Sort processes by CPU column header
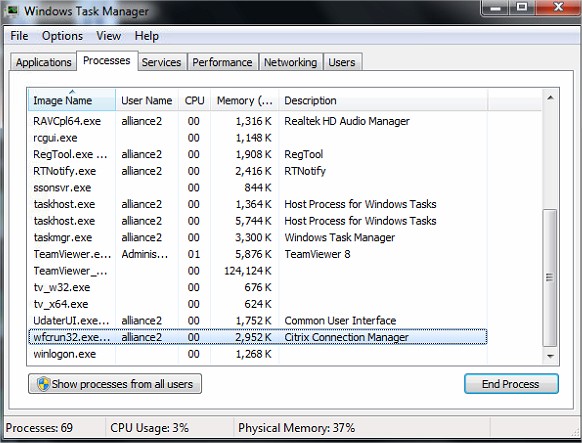Image resolution: width=582 pixels, height=443 pixels. 194,100
